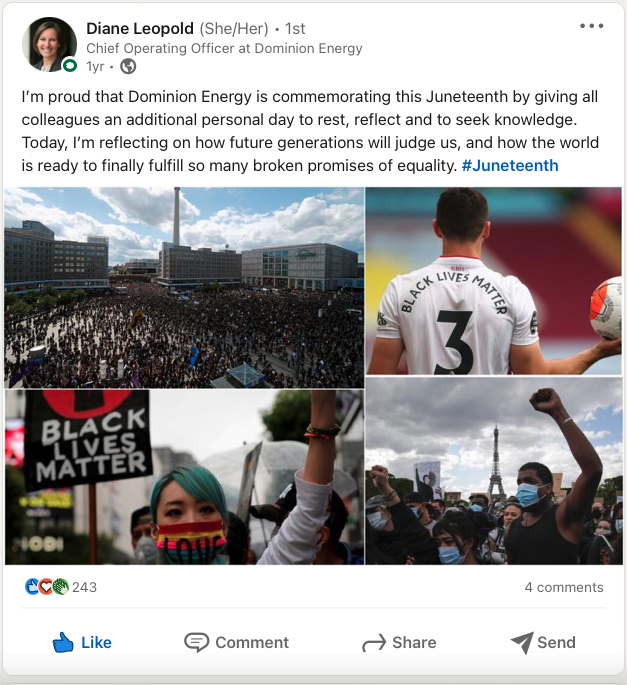Screen dimensions: 627x685
Task: Open Diane Leopold's name link
Action: pos(140,29)
